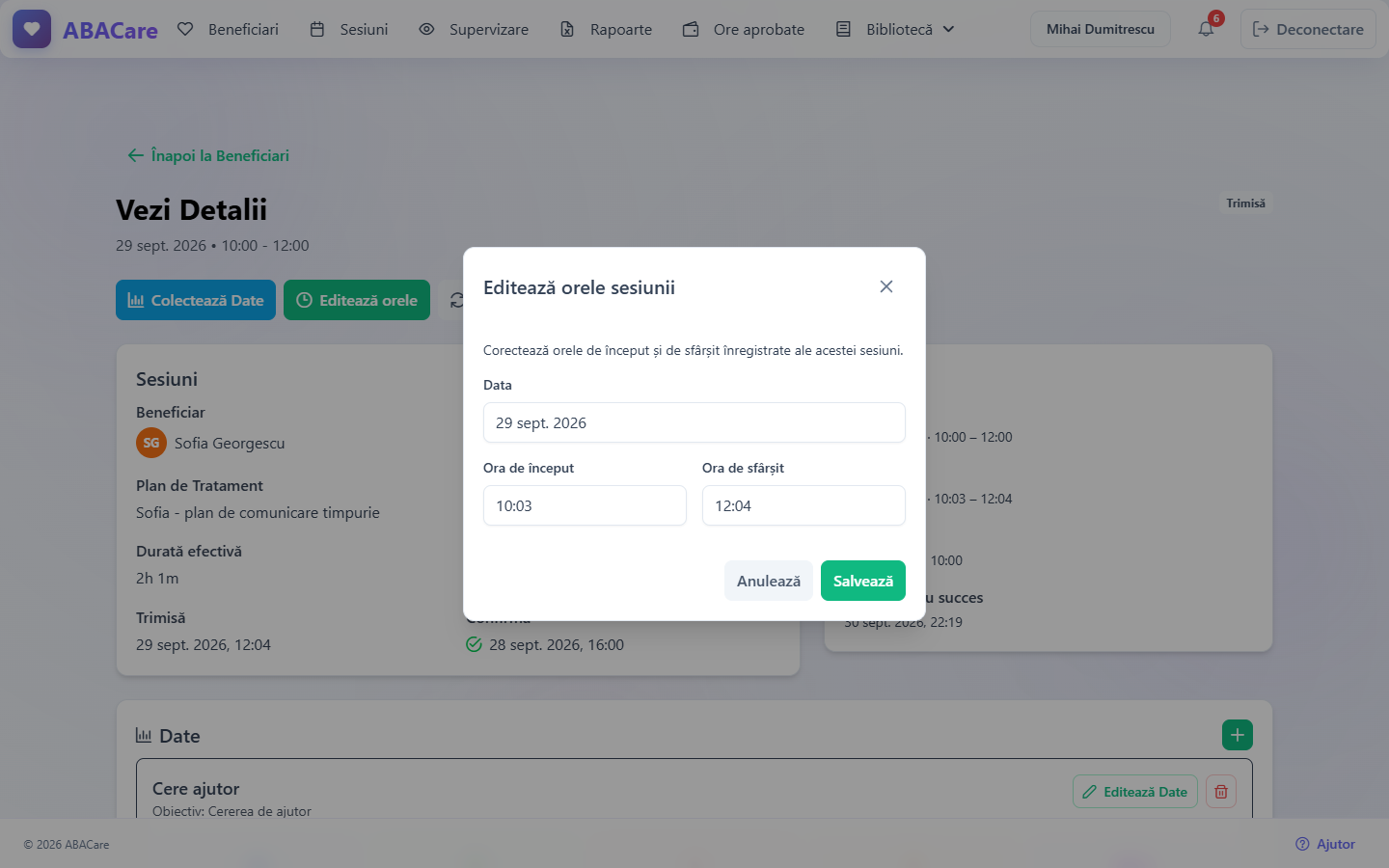Click the Ajutor help icon
The image size is (1389, 868).
[x=1302, y=844]
